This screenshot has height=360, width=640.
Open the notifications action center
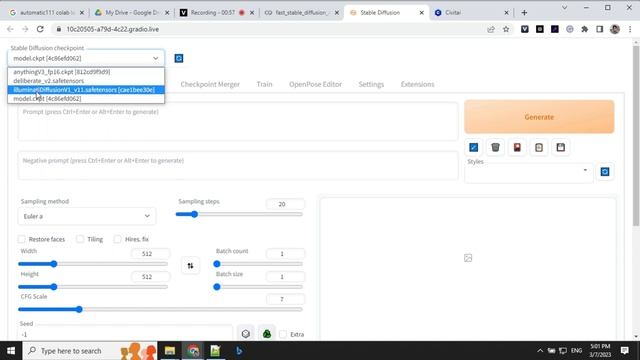point(624,351)
